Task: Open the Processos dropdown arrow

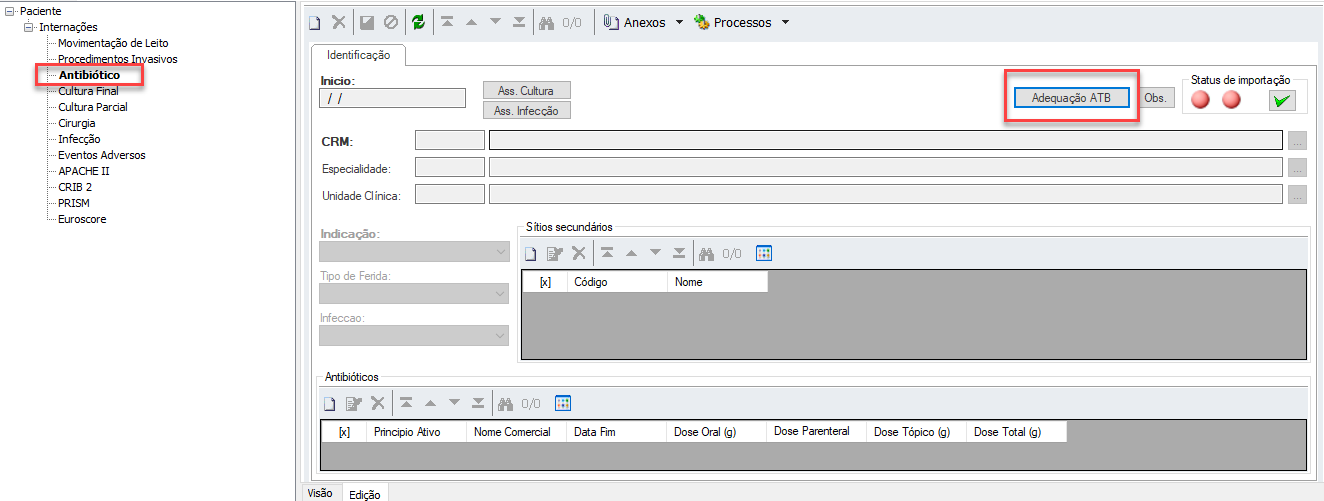Action: point(785,22)
